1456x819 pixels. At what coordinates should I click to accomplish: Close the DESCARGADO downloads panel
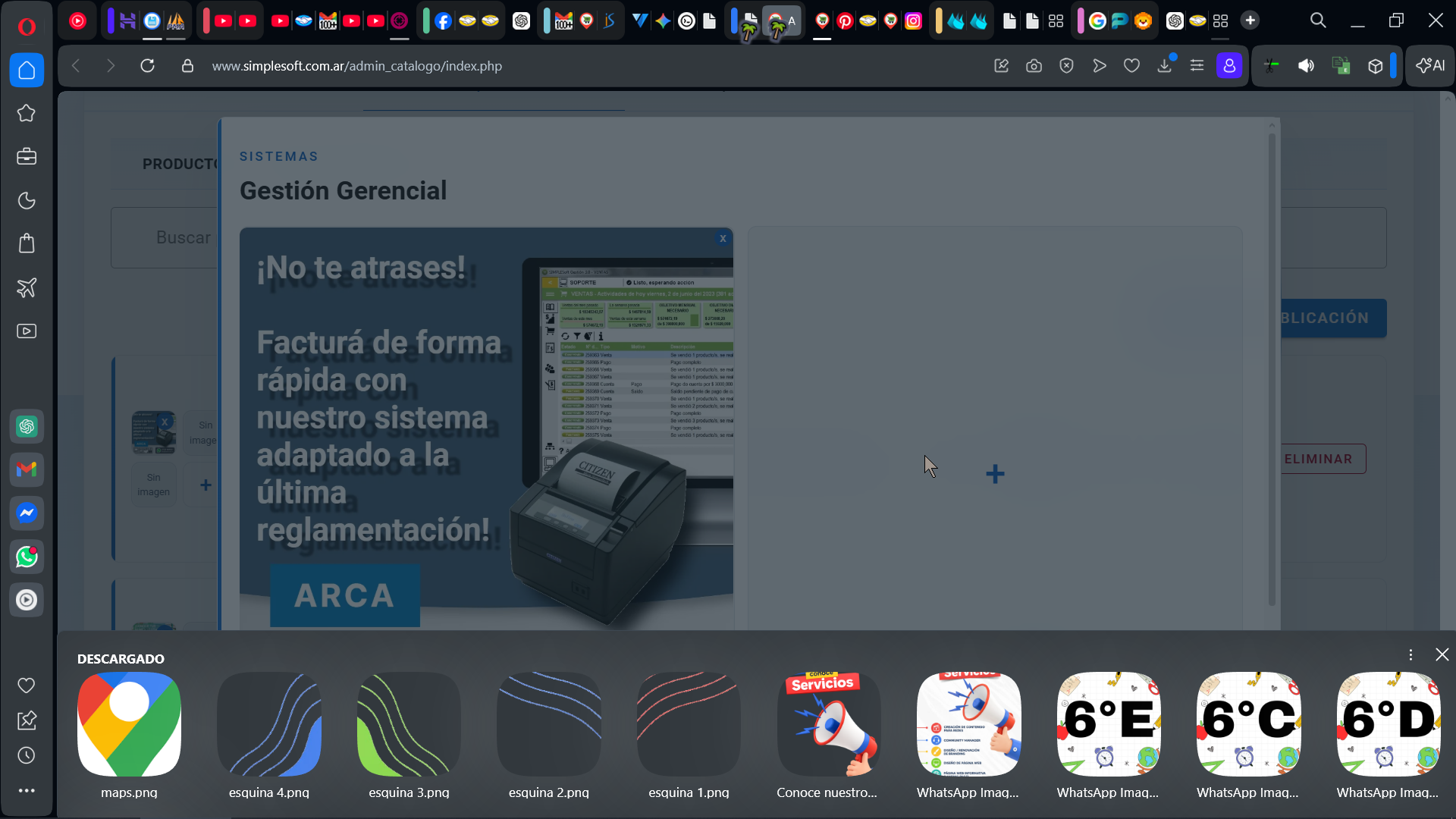[1442, 654]
